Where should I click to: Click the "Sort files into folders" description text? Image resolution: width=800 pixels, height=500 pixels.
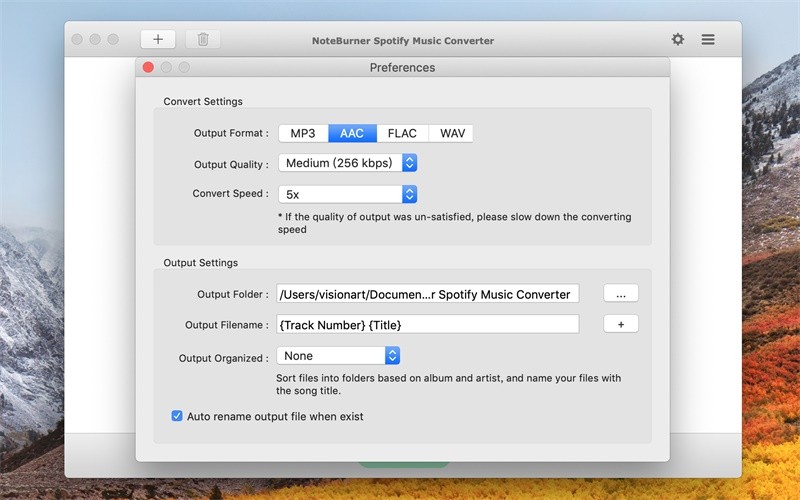pyautogui.click(x=448, y=384)
